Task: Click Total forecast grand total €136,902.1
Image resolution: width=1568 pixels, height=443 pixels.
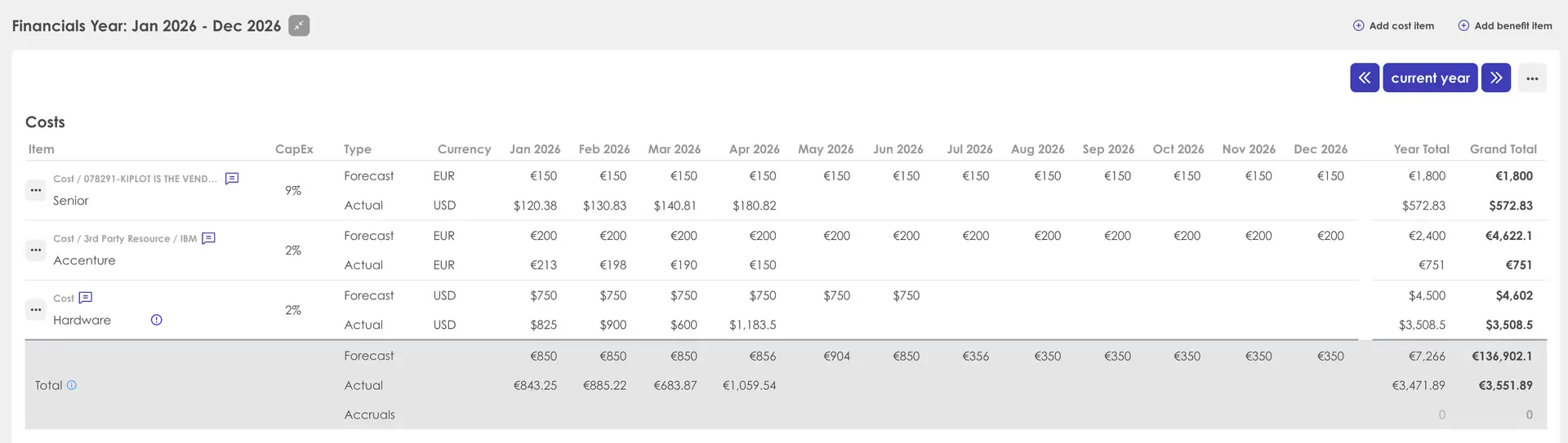Action: point(1502,357)
